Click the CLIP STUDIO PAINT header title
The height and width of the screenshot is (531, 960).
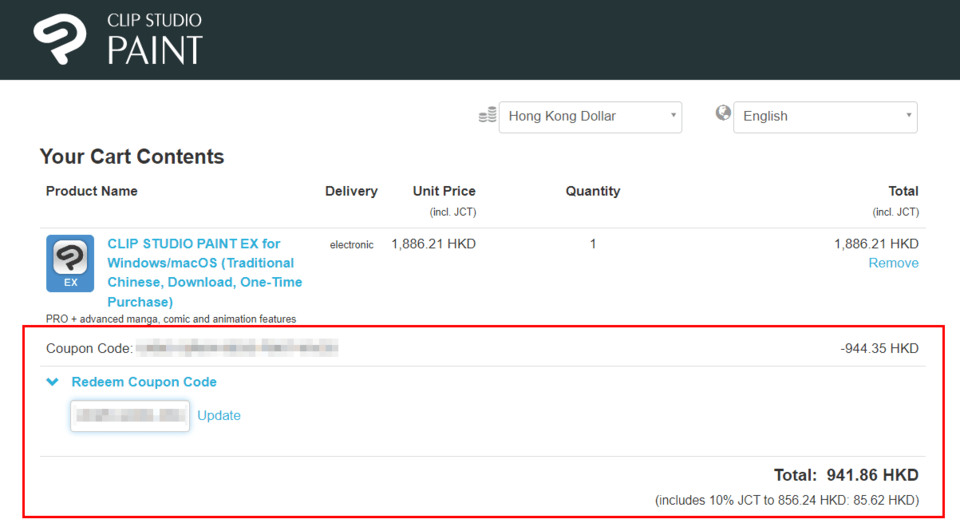pos(154,39)
